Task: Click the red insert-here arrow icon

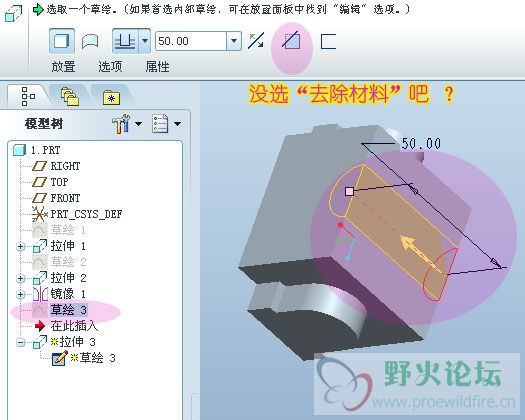Action: [x=40, y=326]
